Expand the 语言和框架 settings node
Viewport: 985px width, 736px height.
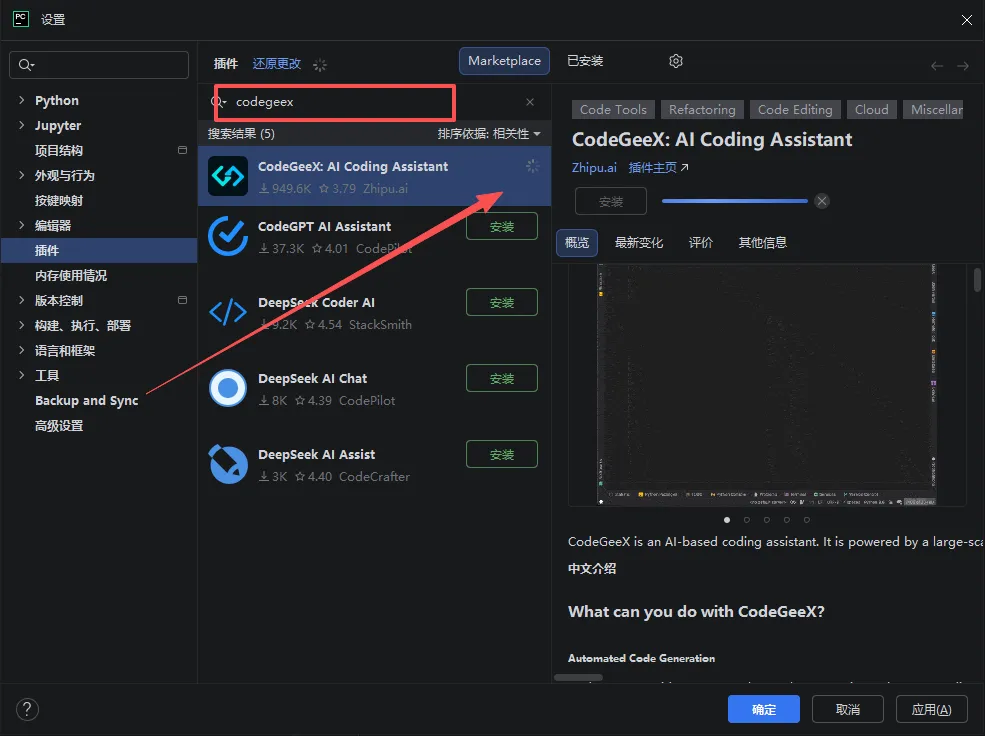pos(22,350)
